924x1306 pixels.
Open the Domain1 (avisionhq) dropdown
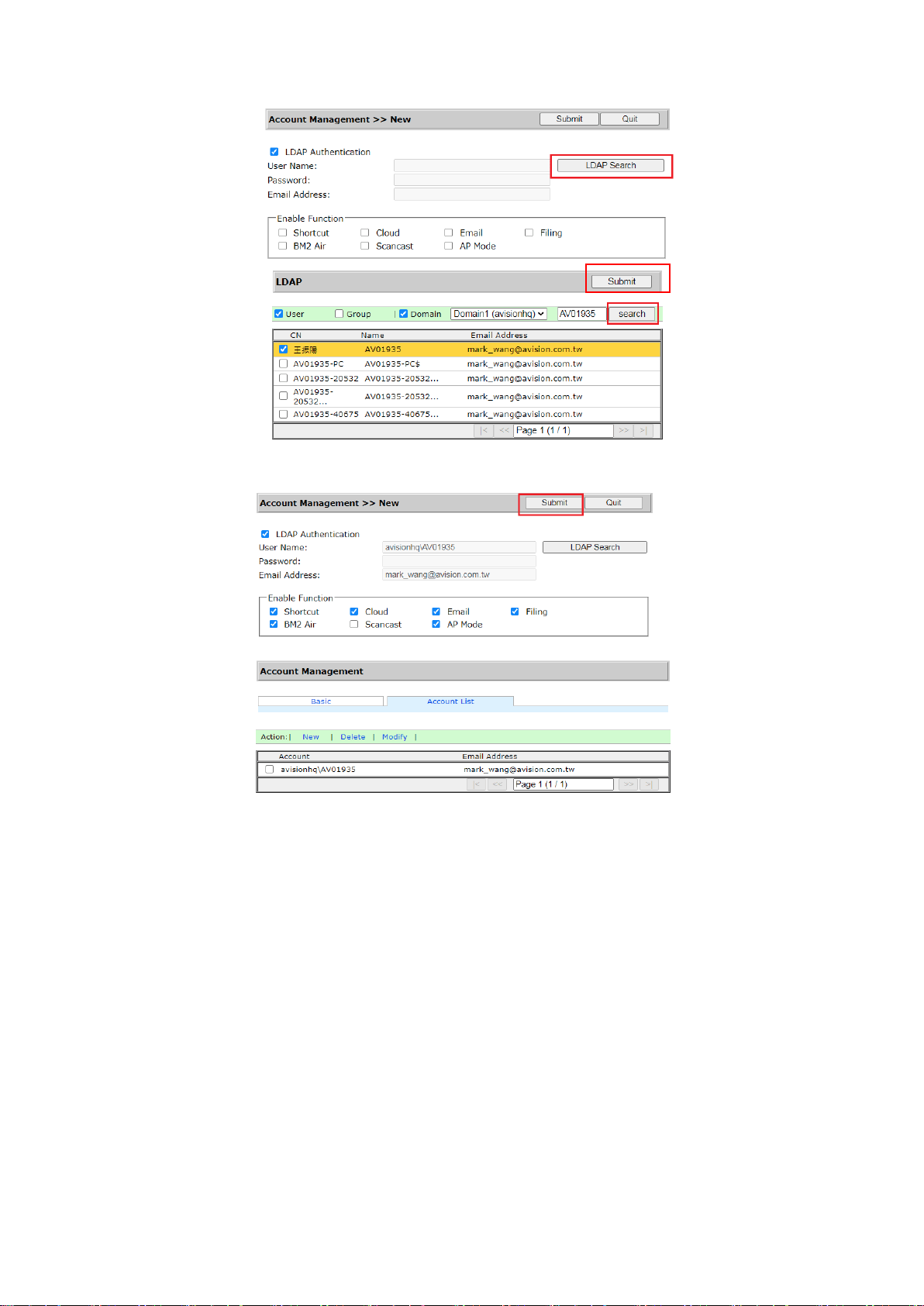498,314
